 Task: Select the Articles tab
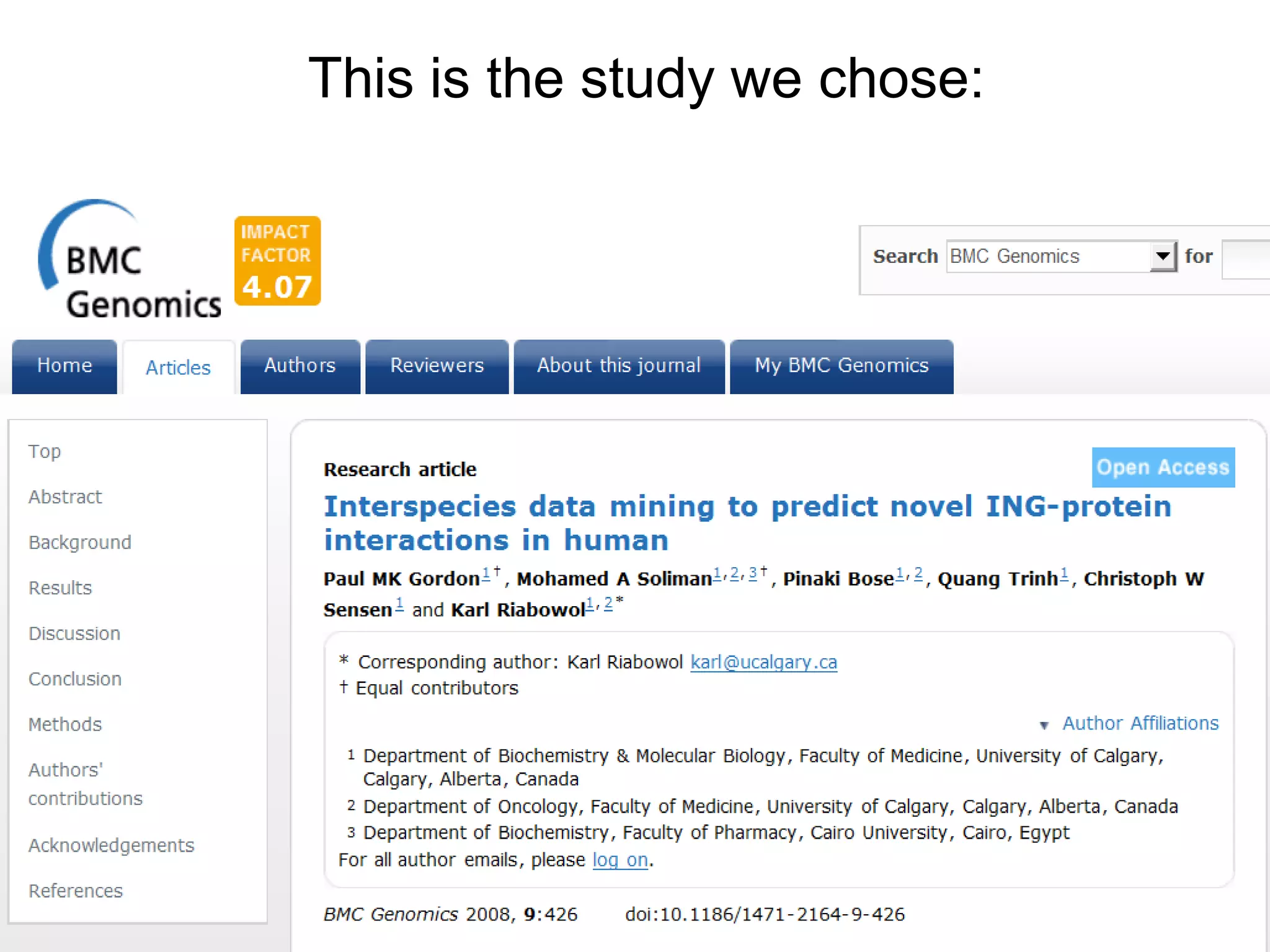pyautogui.click(x=179, y=368)
